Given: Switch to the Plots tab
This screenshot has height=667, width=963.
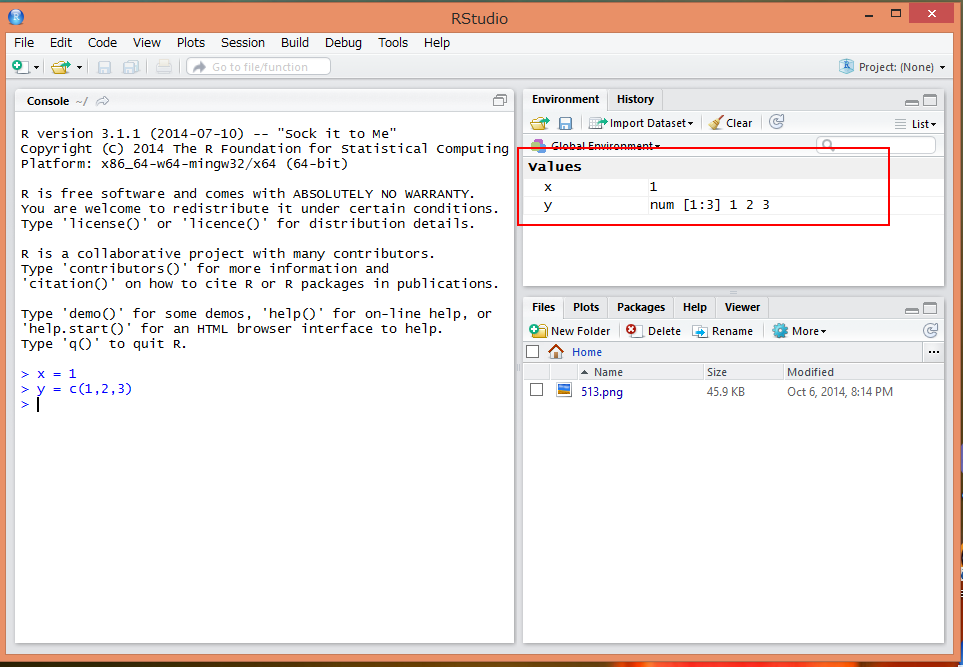Looking at the screenshot, I should click(x=586, y=307).
